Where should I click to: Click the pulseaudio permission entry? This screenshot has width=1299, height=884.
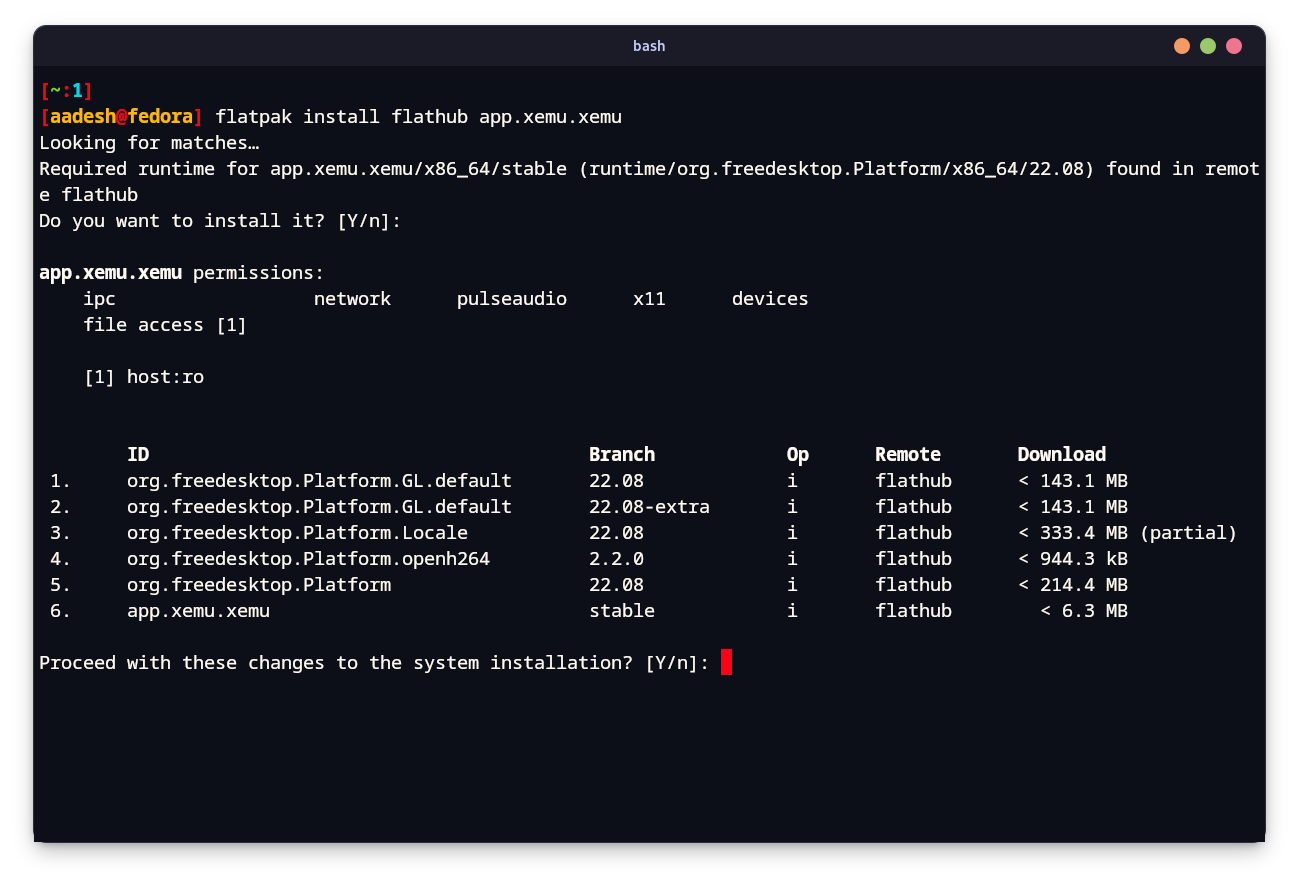(511, 299)
